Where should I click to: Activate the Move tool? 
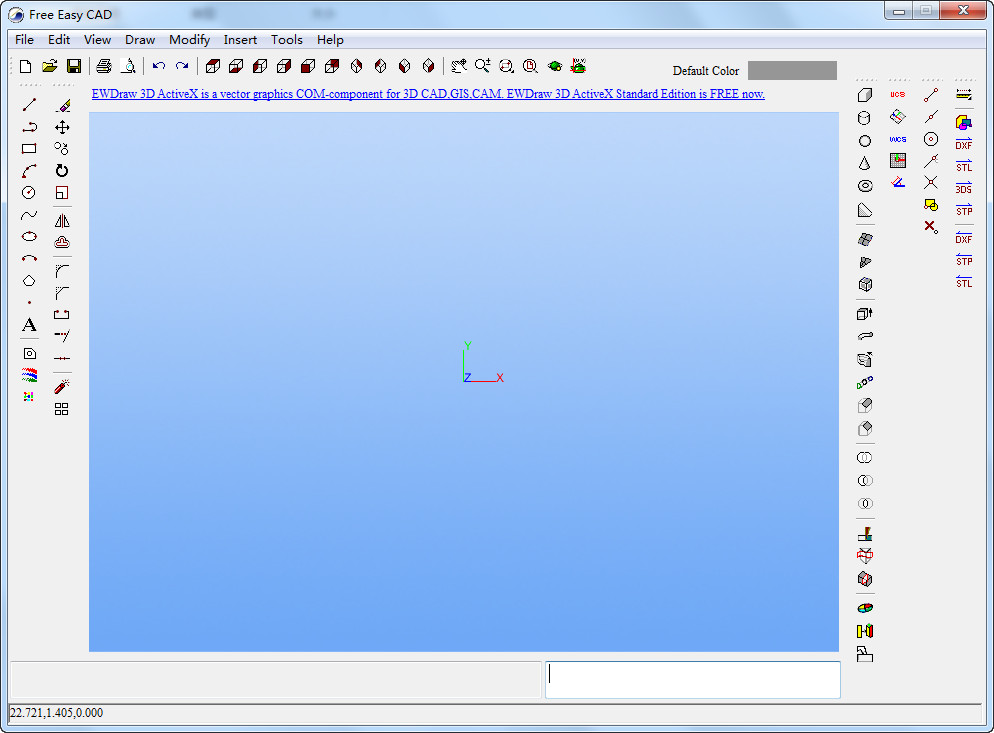click(62, 127)
